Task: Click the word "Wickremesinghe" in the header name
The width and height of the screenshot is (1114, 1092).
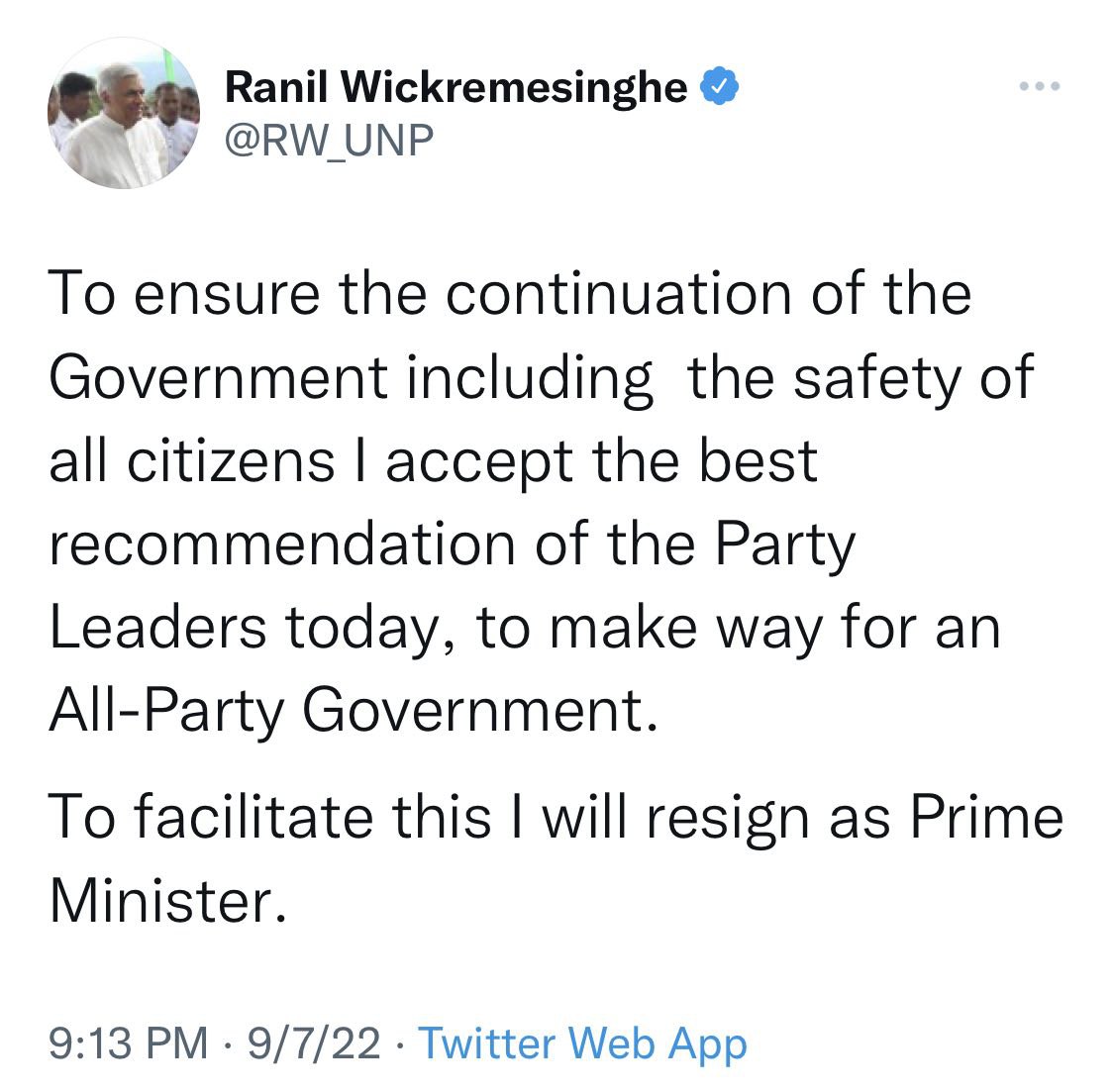Action: 514,87
